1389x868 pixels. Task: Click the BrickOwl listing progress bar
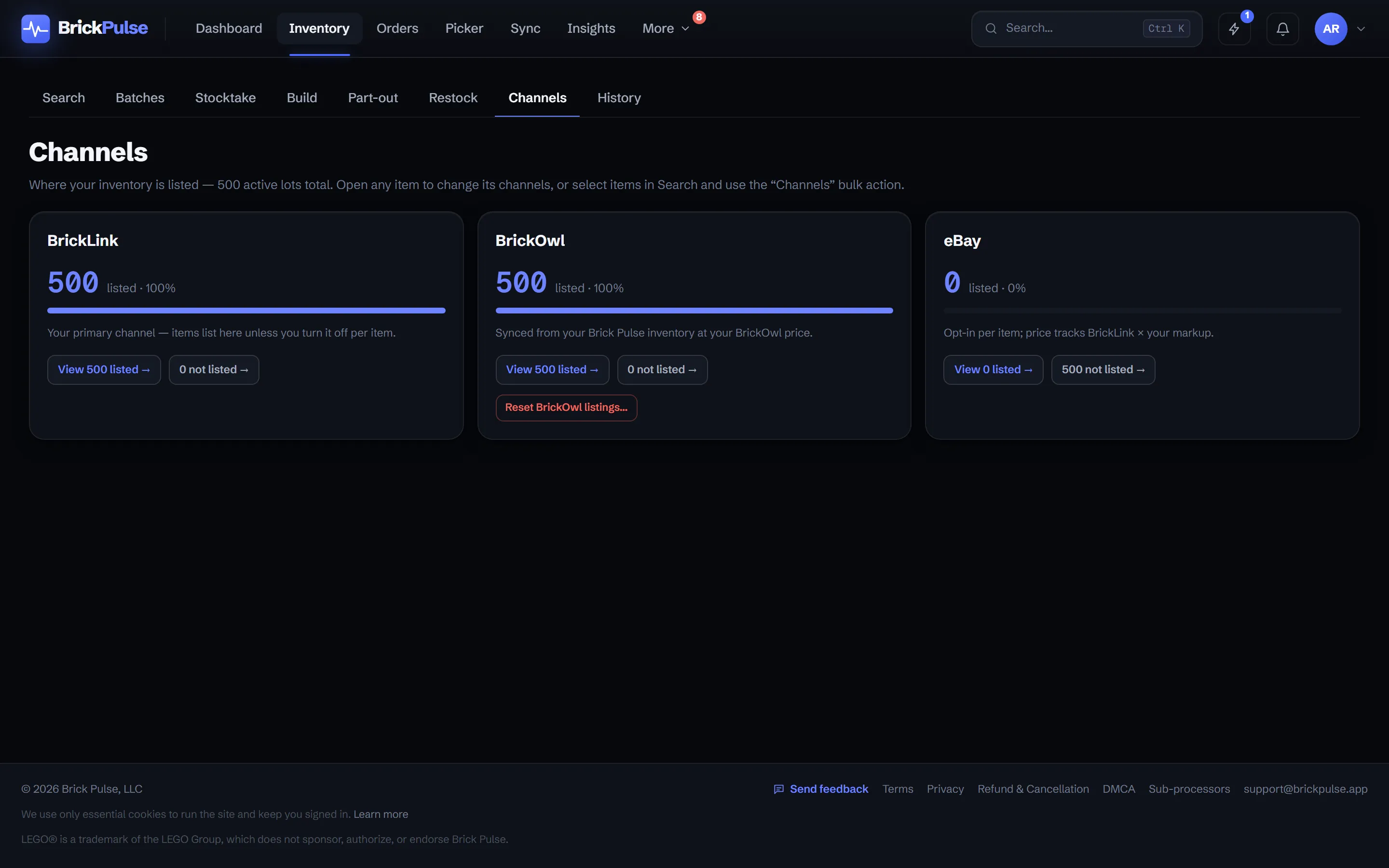point(694,311)
